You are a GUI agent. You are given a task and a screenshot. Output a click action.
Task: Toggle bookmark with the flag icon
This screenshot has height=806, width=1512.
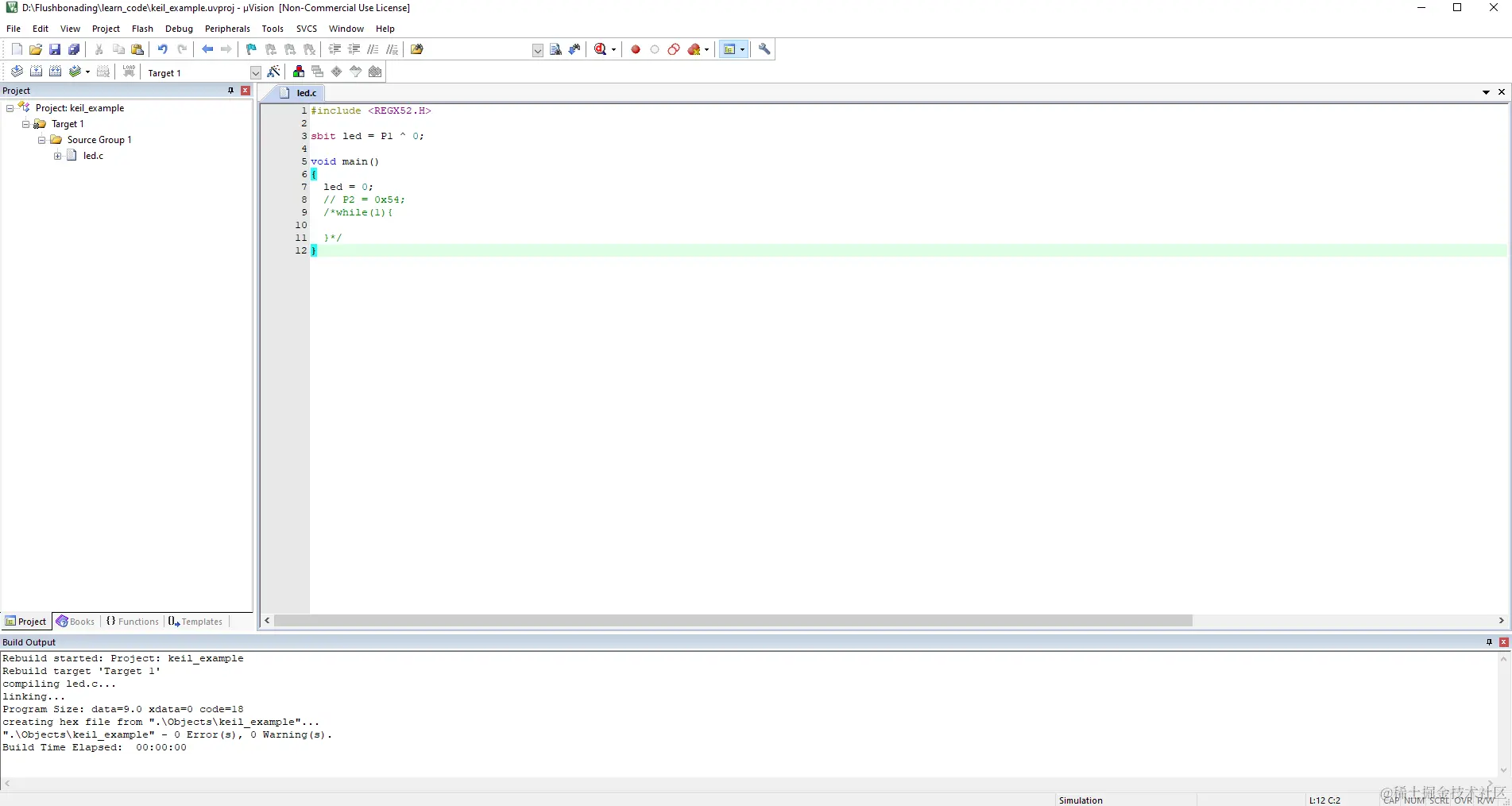251,49
